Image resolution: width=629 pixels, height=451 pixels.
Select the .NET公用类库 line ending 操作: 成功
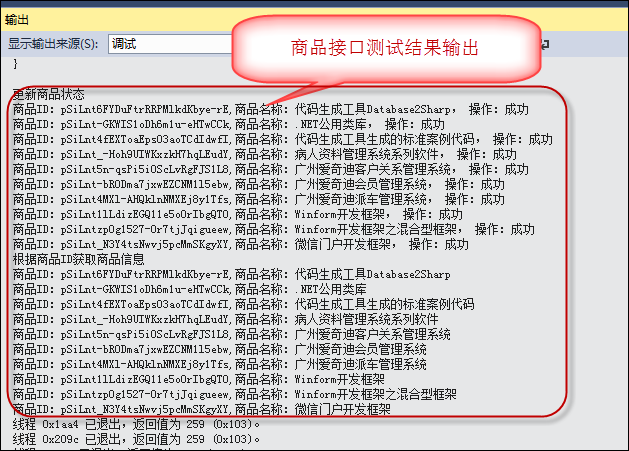[x=229, y=124]
